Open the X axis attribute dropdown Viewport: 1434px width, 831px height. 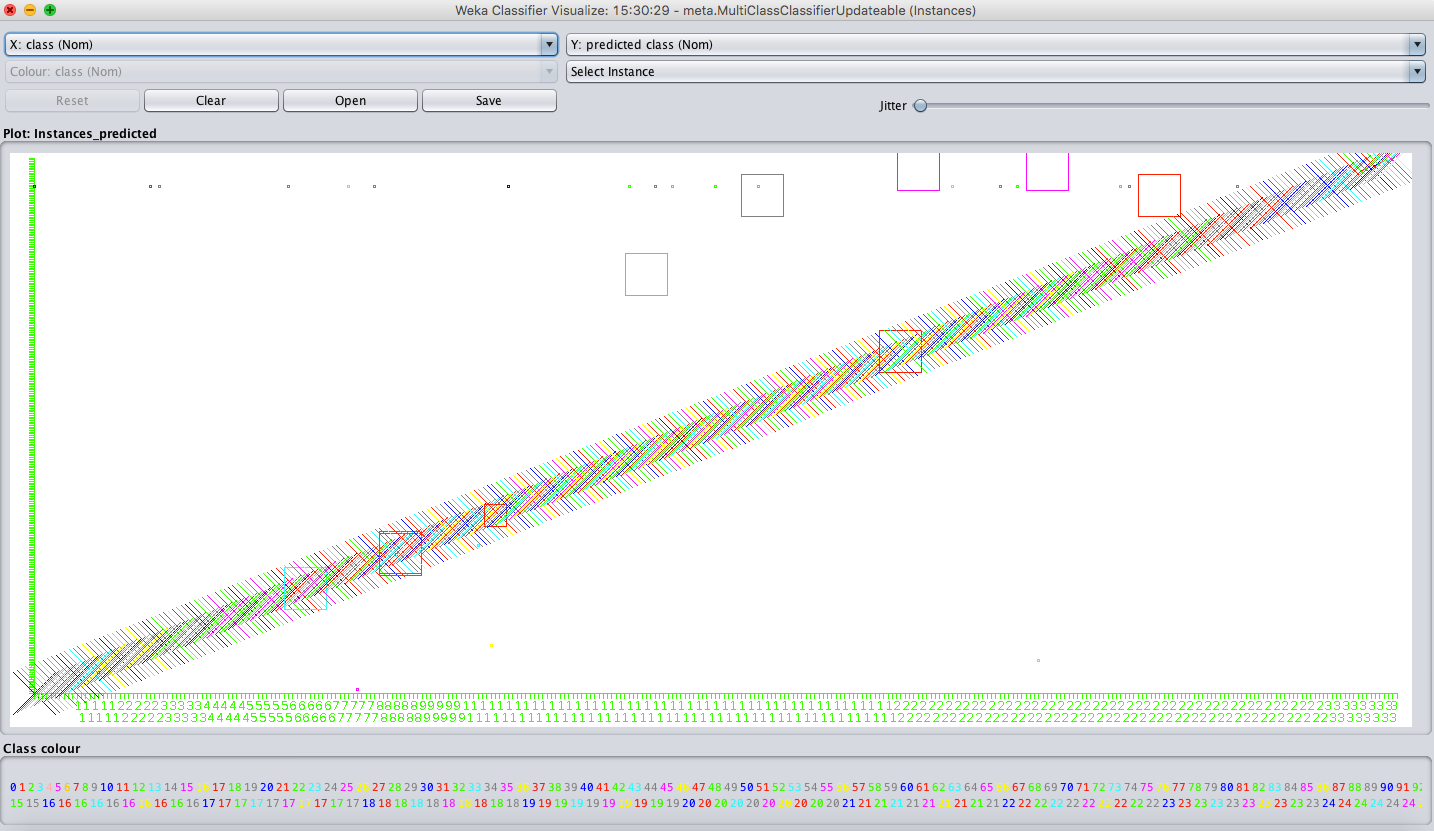[281, 44]
